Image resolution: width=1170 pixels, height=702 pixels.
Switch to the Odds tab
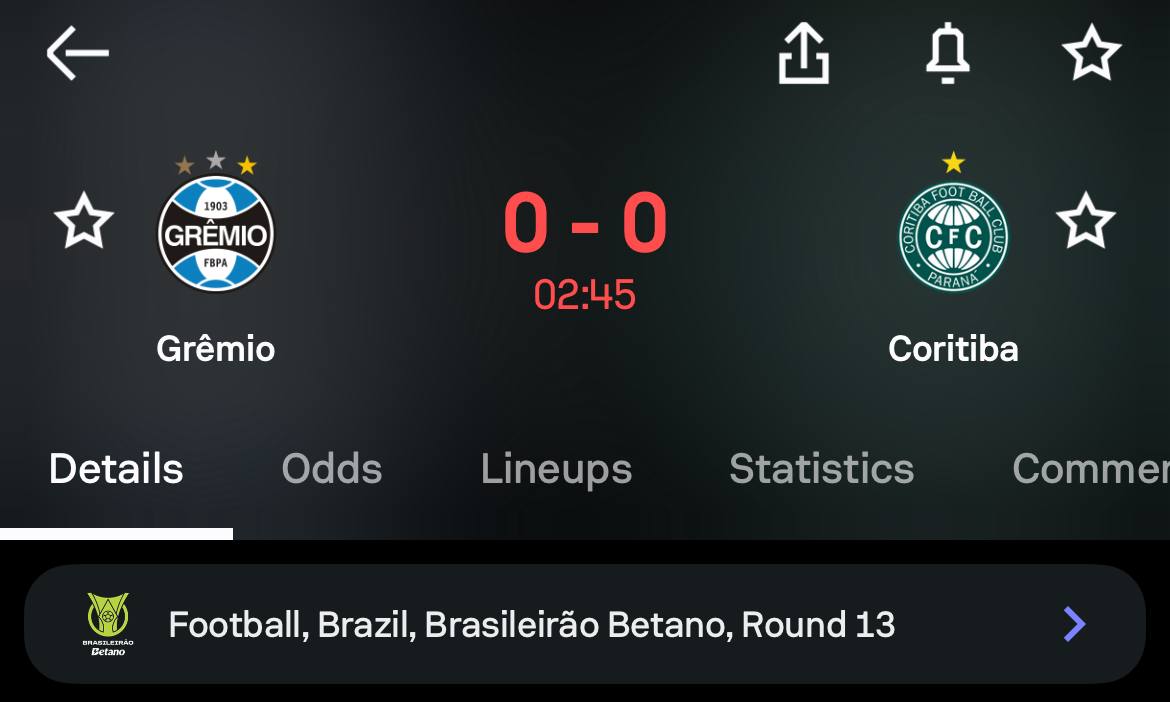click(x=332, y=469)
